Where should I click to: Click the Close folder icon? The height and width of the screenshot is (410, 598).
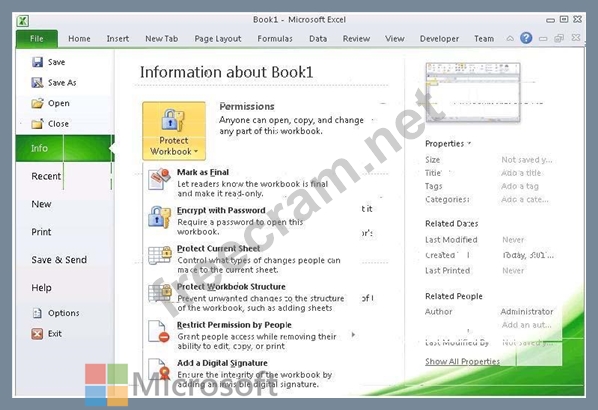click(37, 124)
